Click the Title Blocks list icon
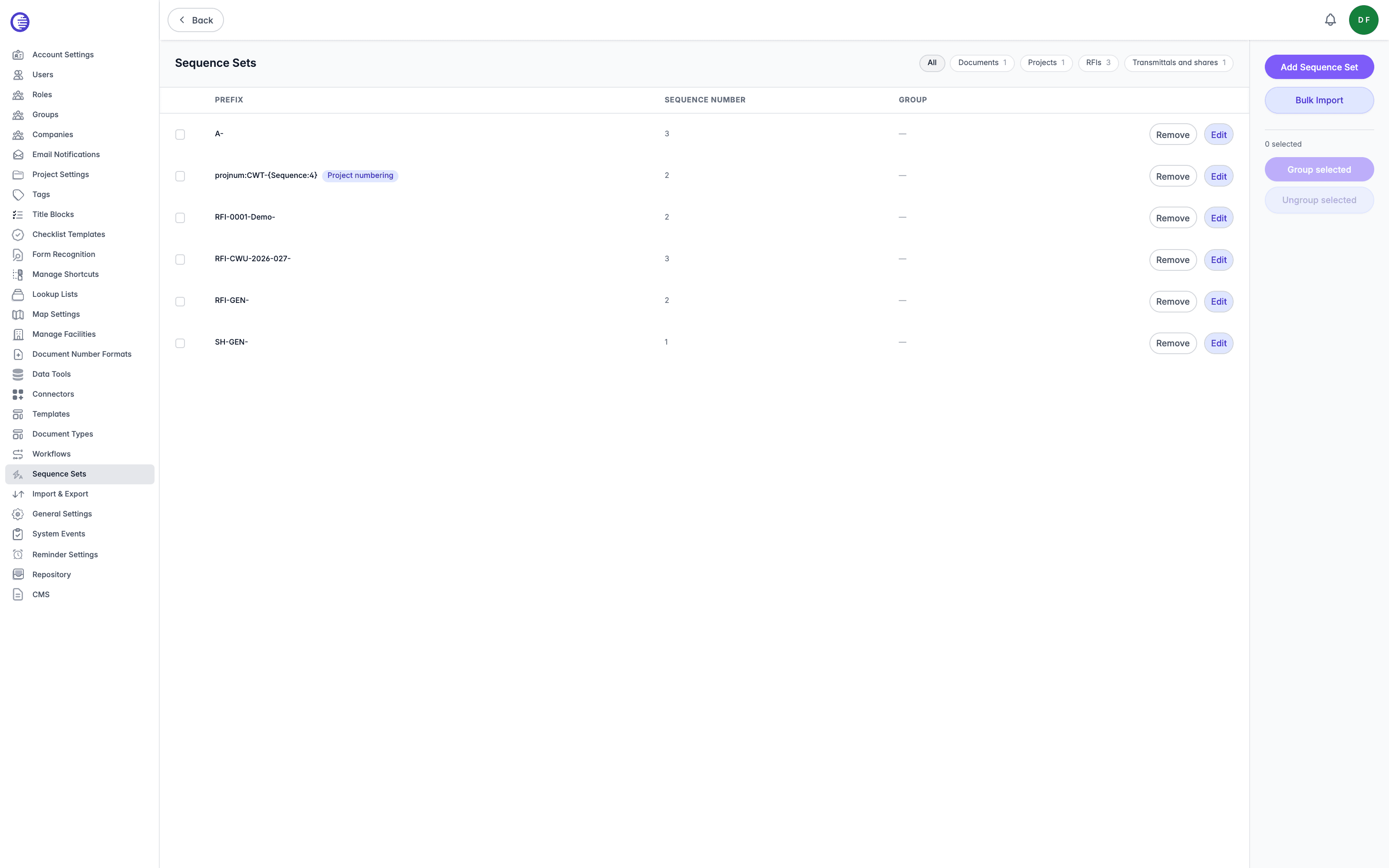 pos(18,214)
